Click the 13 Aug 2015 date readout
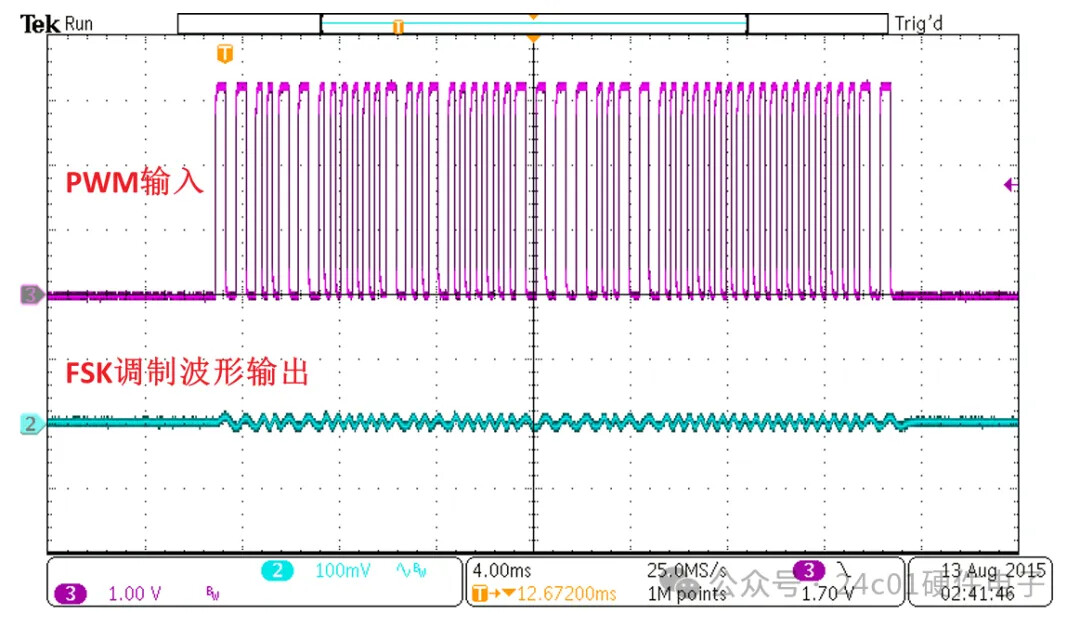The height and width of the screenshot is (627, 1080). [993, 571]
